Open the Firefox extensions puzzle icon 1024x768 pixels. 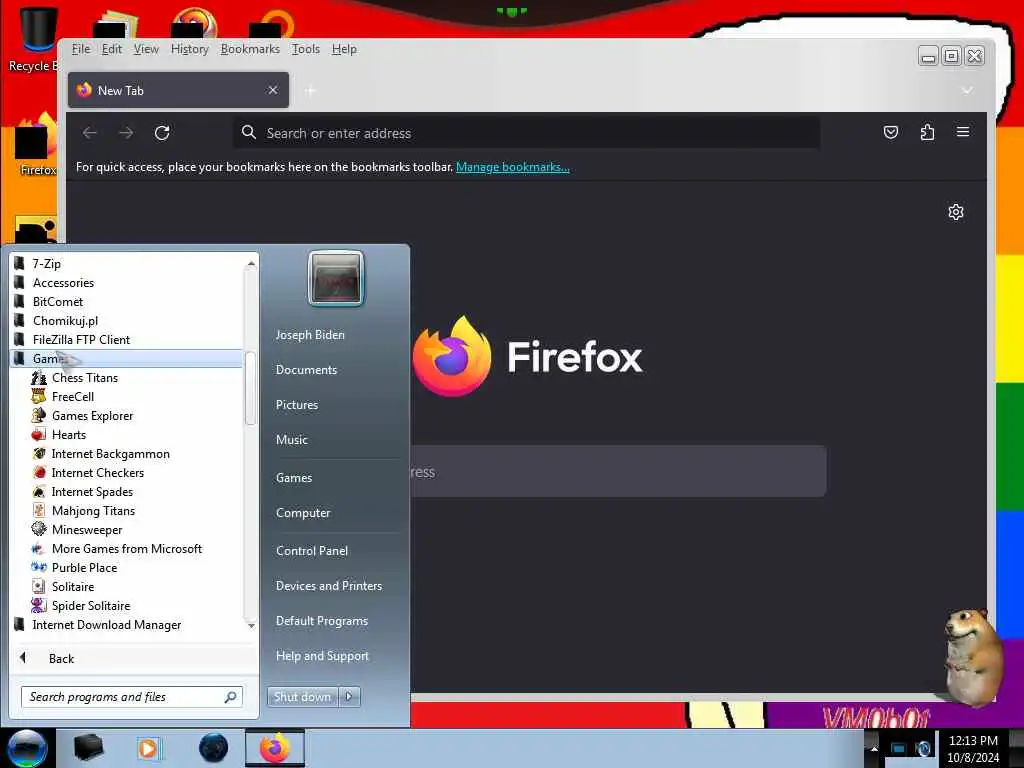coord(927,133)
